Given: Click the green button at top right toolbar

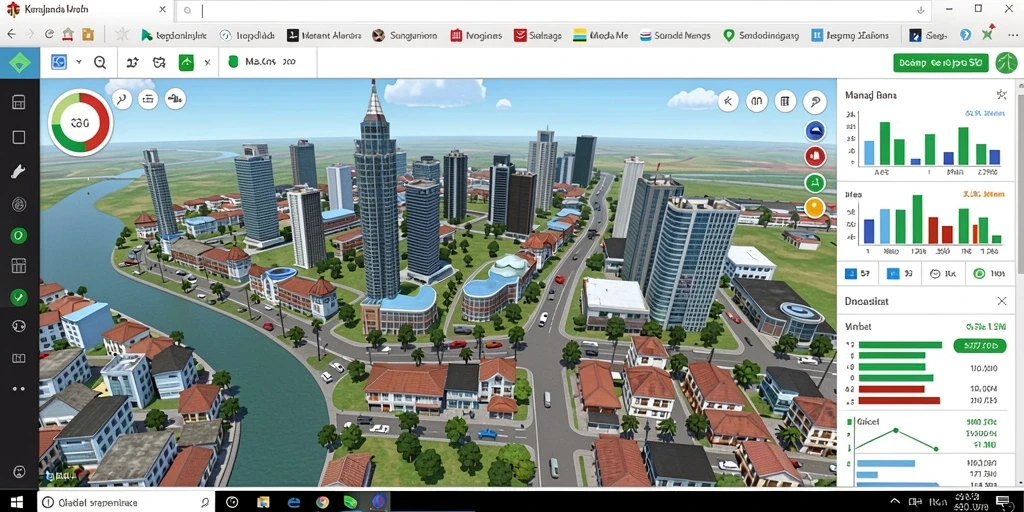Looking at the screenshot, I should click(940, 63).
